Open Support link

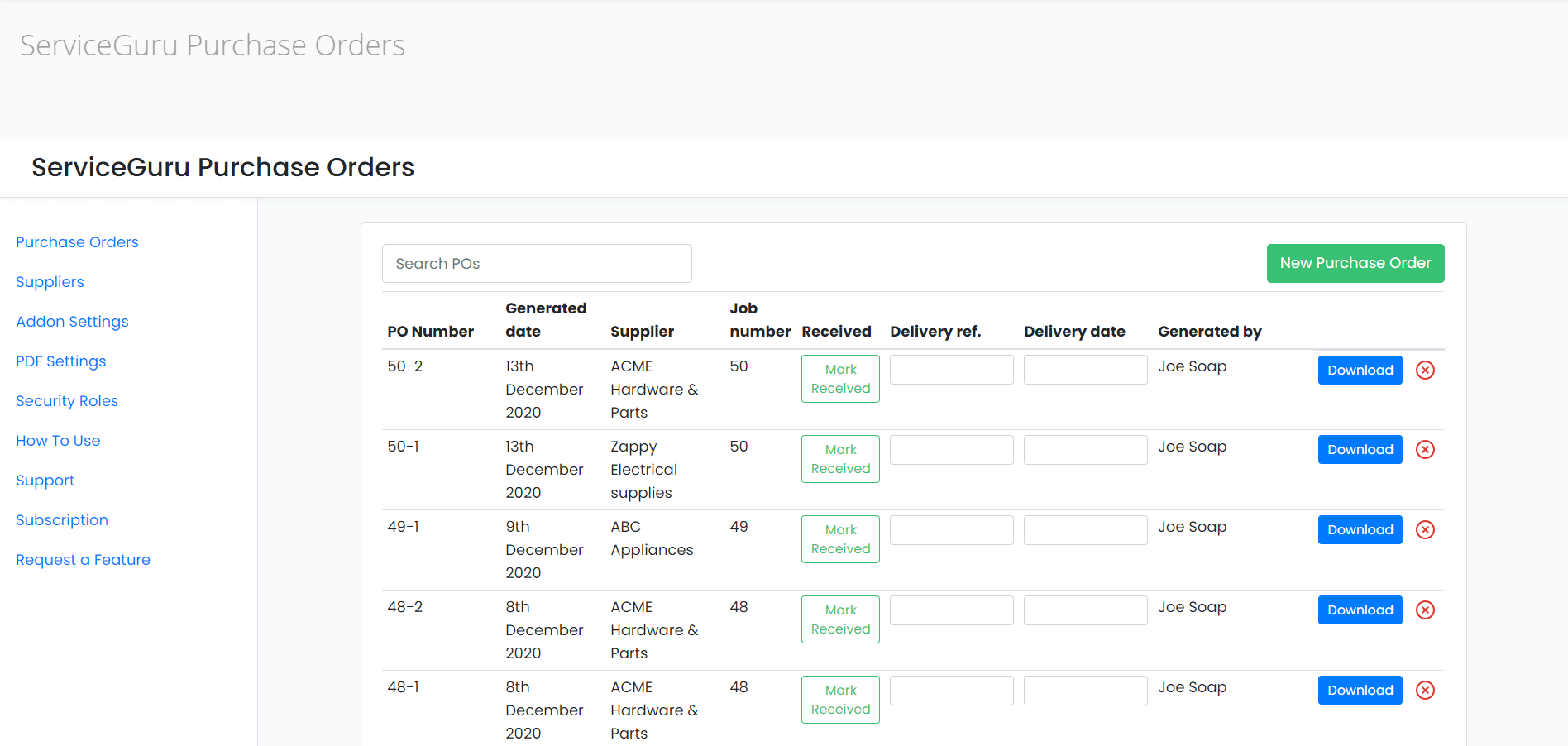click(45, 481)
